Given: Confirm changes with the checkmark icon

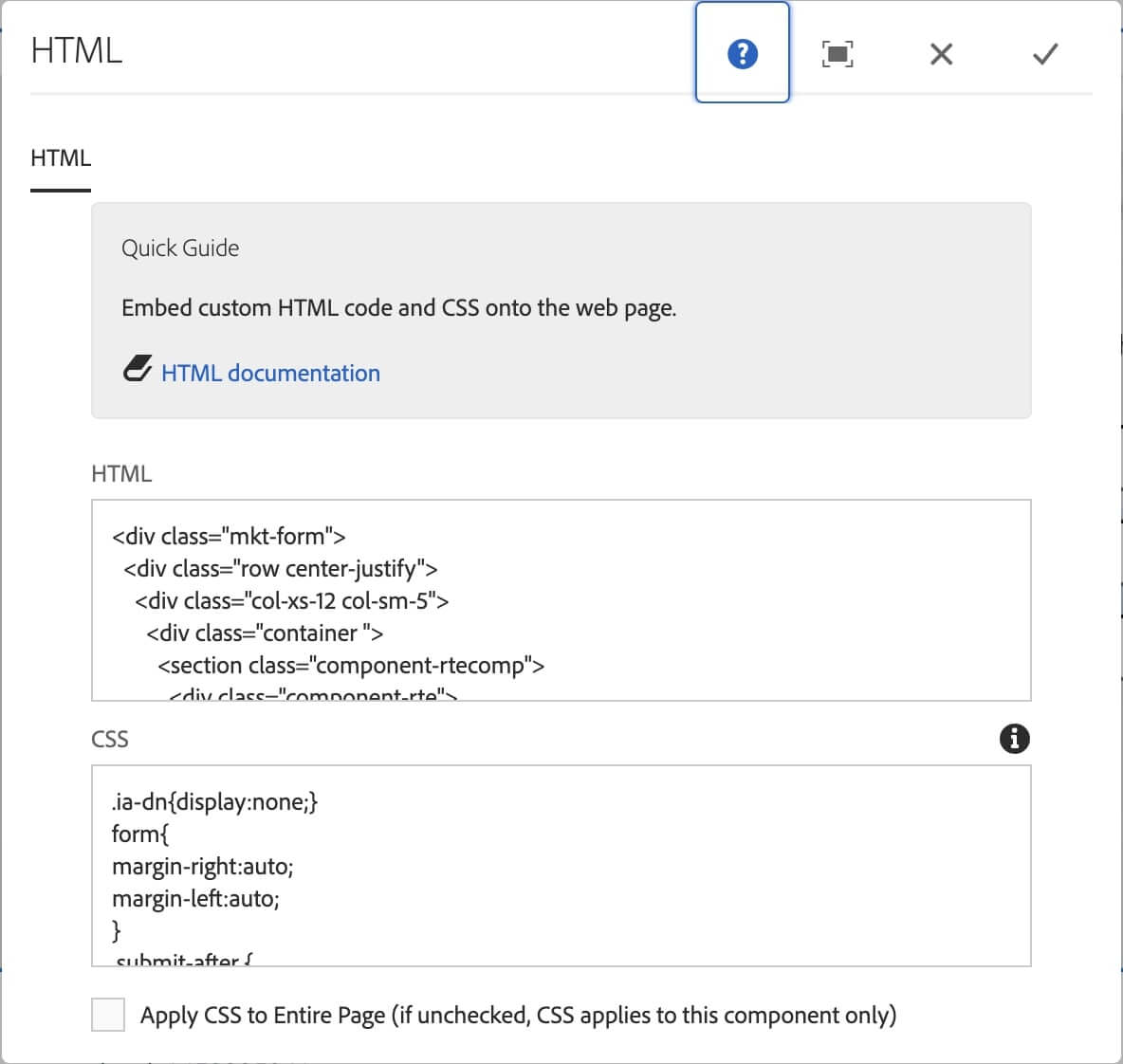Looking at the screenshot, I should [1045, 54].
